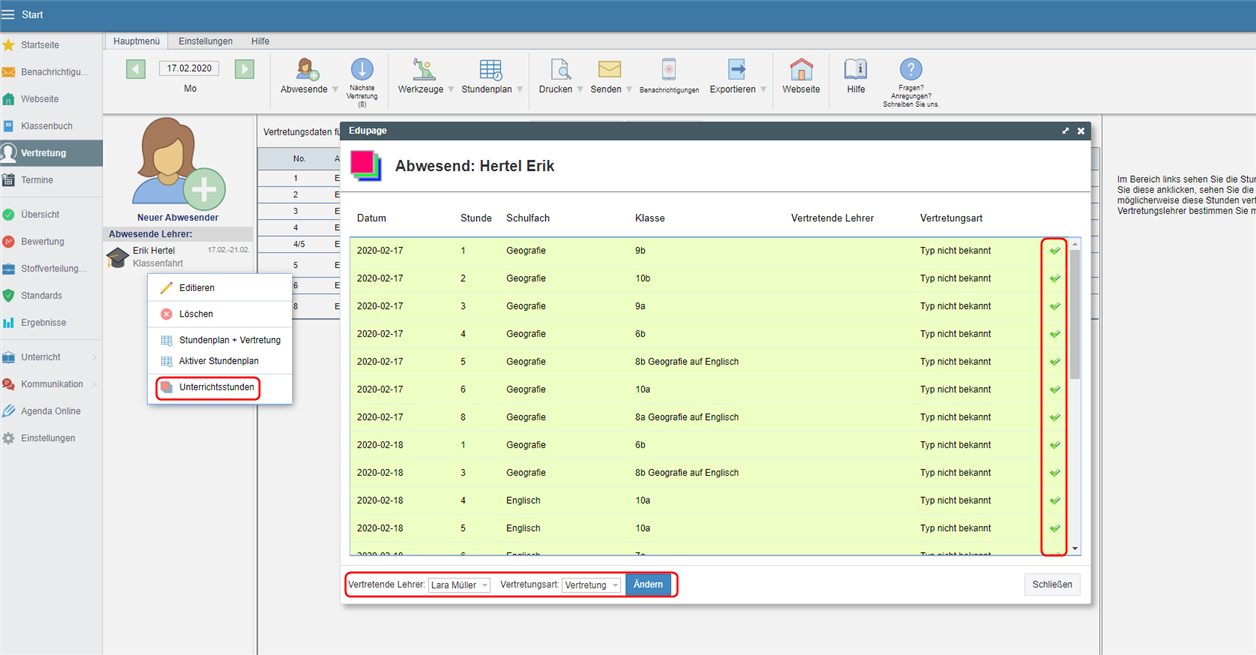The image size is (1256, 655).
Task: Toggle the checkmark on the 6b row dated 2020-02-17
Action: click(1054, 334)
